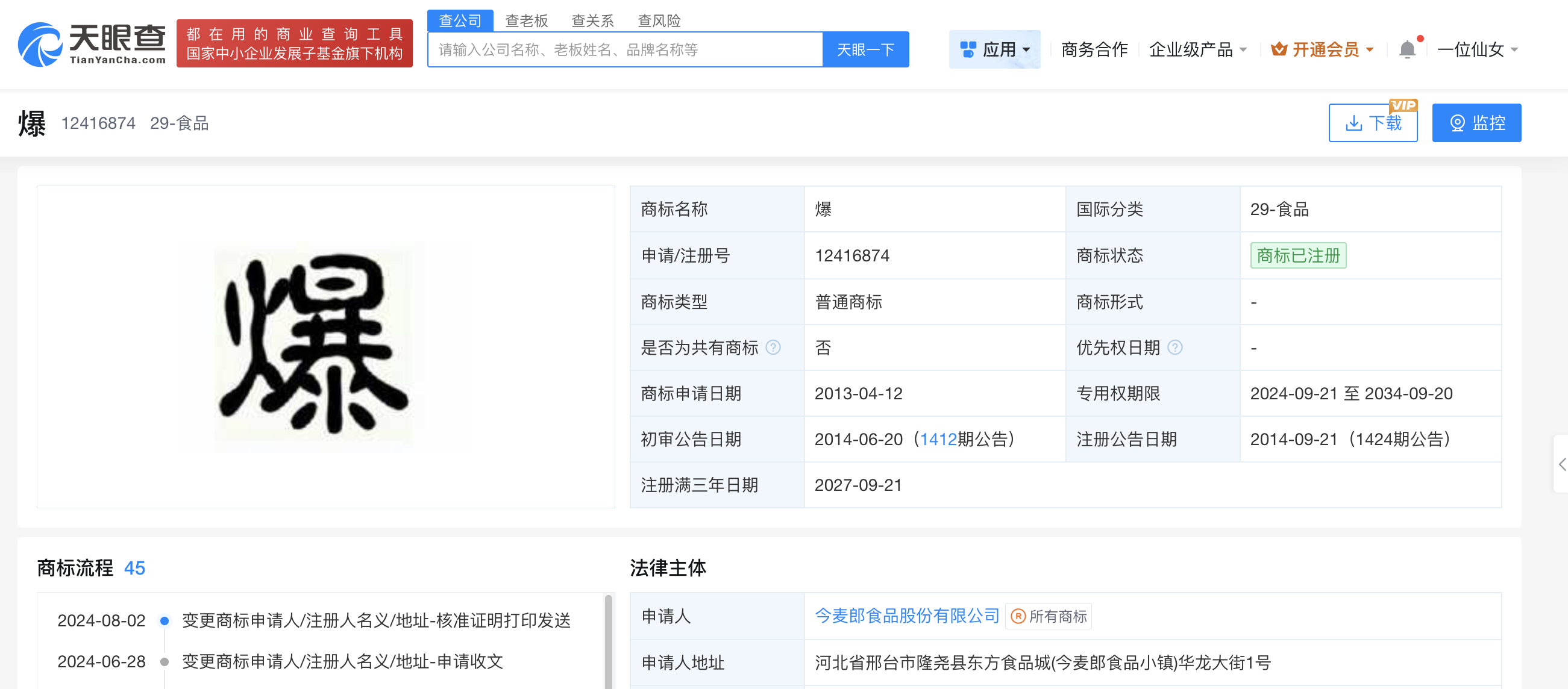
Task: Click the TianYanCha logo
Action: (92, 44)
